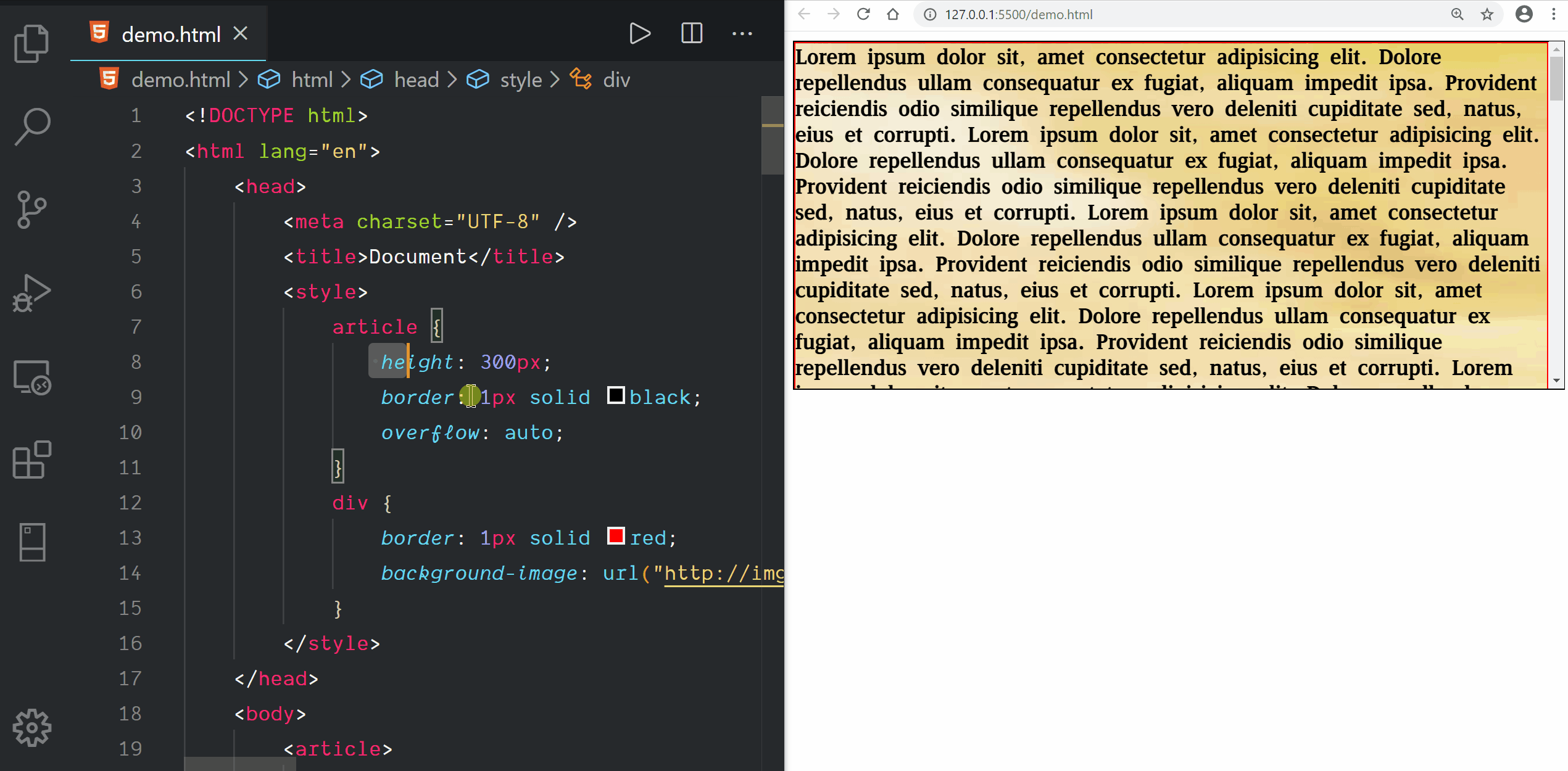Image resolution: width=1568 pixels, height=771 pixels.
Task: Click the style breadcrumb item
Action: [520, 80]
